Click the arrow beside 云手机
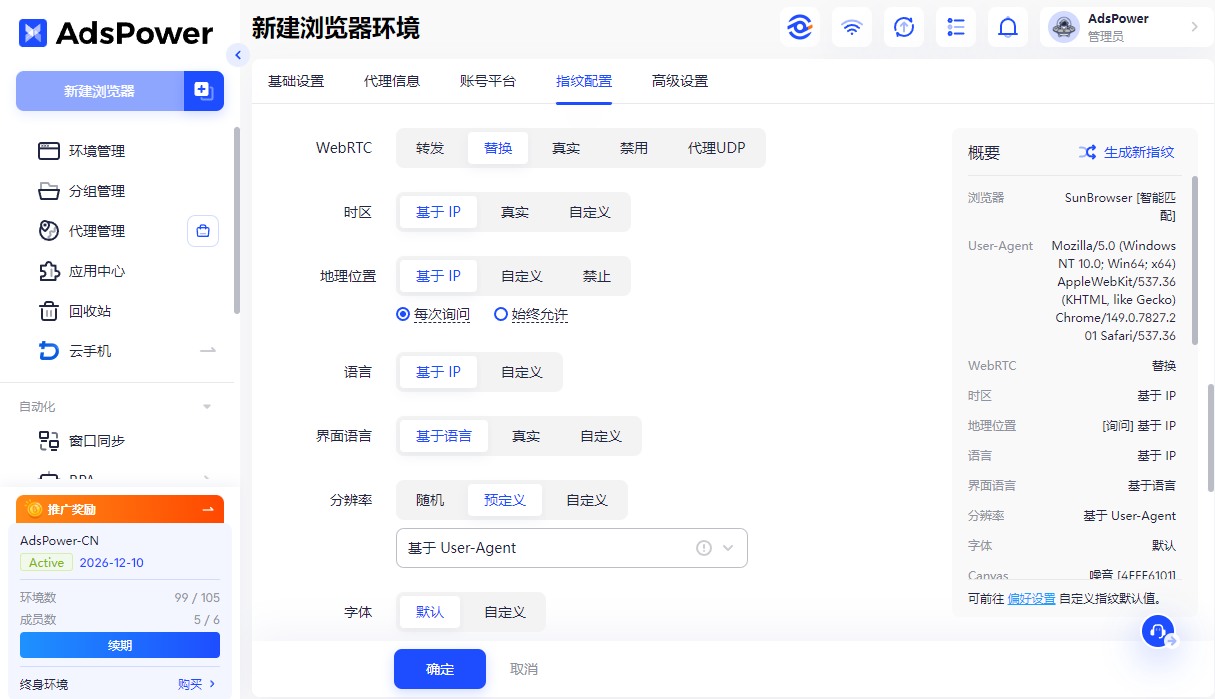Image resolution: width=1215 pixels, height=699 pixels. (208, 351)
